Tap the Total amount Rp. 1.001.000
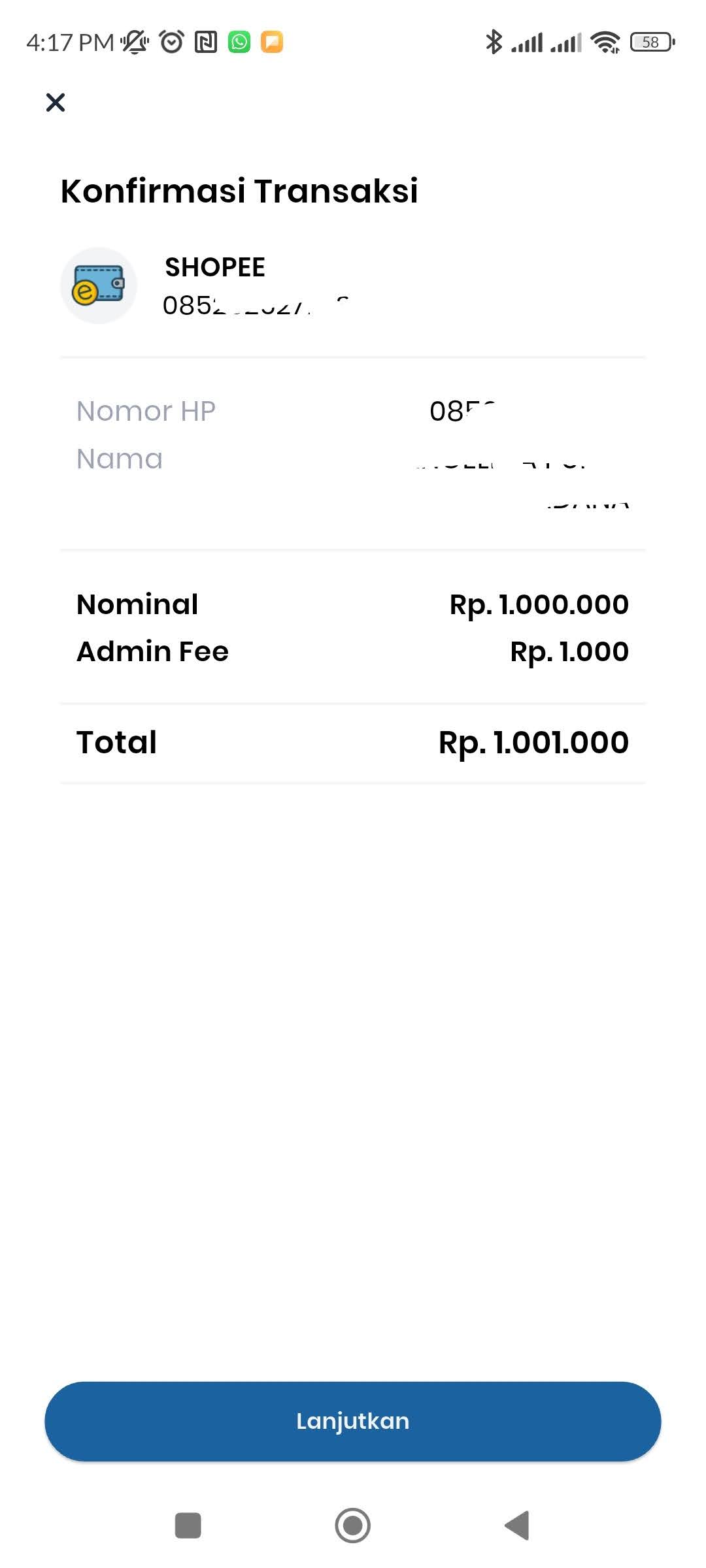The image size is (706, 1568). tap(533, 743)
